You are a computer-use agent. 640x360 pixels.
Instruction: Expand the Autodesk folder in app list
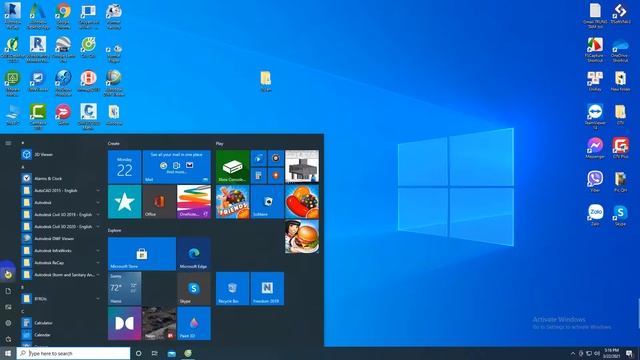tap(60, 202)
